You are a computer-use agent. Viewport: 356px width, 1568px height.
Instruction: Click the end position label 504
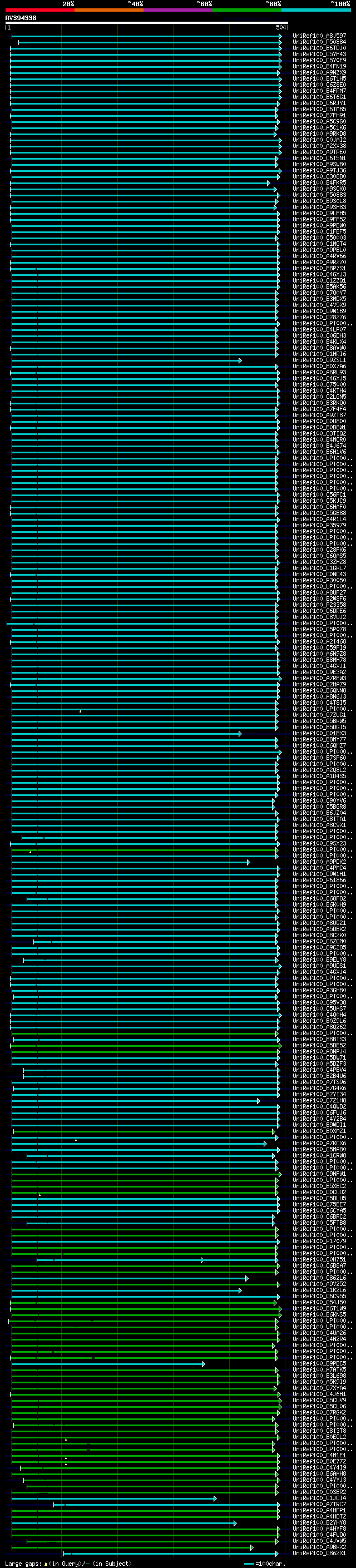[280, 27]
